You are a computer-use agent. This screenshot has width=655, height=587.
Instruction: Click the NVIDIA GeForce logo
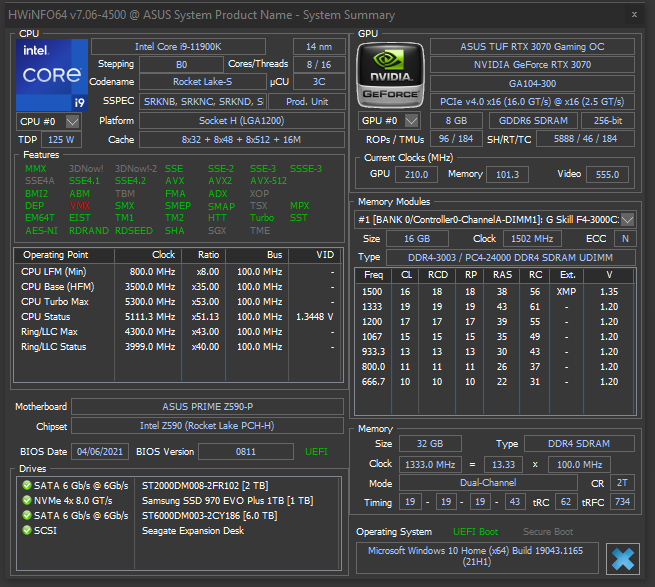[390, 75]
